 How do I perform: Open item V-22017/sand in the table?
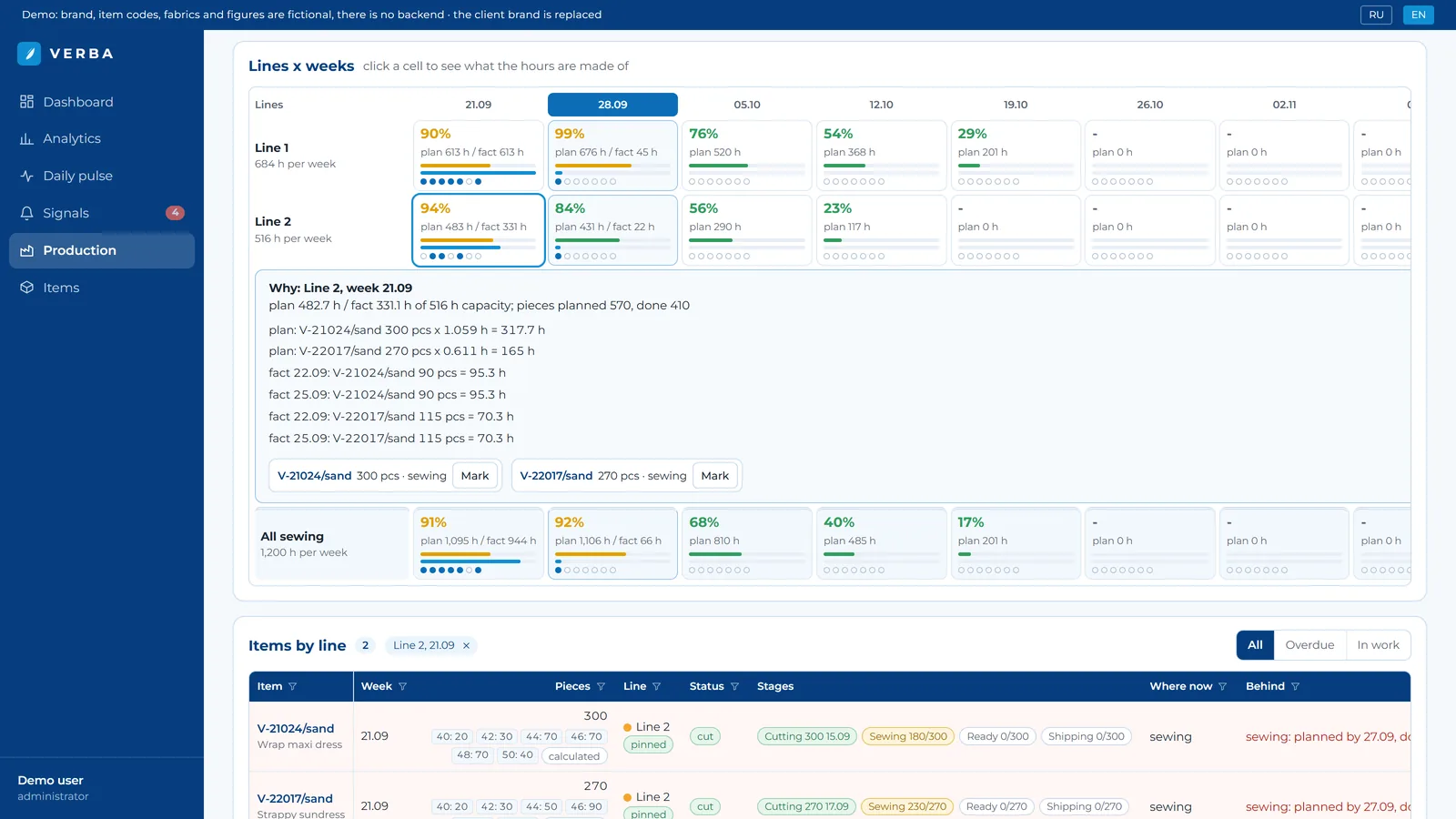click(295, 798)
